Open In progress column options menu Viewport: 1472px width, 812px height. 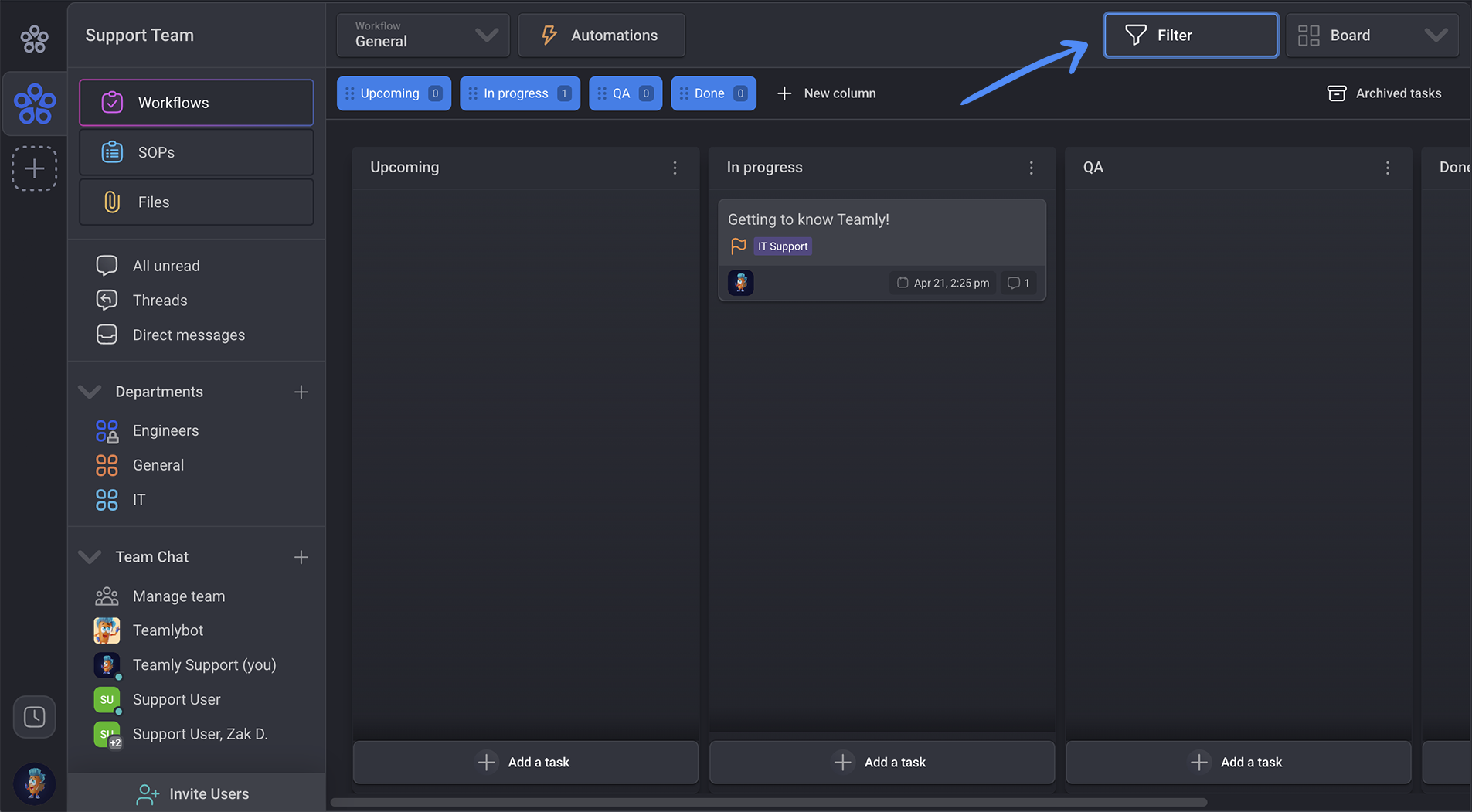pyautogui.click(x=1031, y=168)
